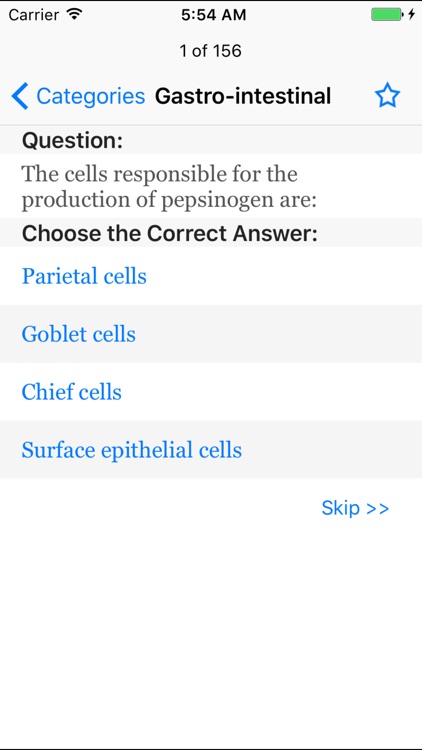Tap the back chevron arrow
The width and height of the screenshot is (422, 750).
(20, 96)
